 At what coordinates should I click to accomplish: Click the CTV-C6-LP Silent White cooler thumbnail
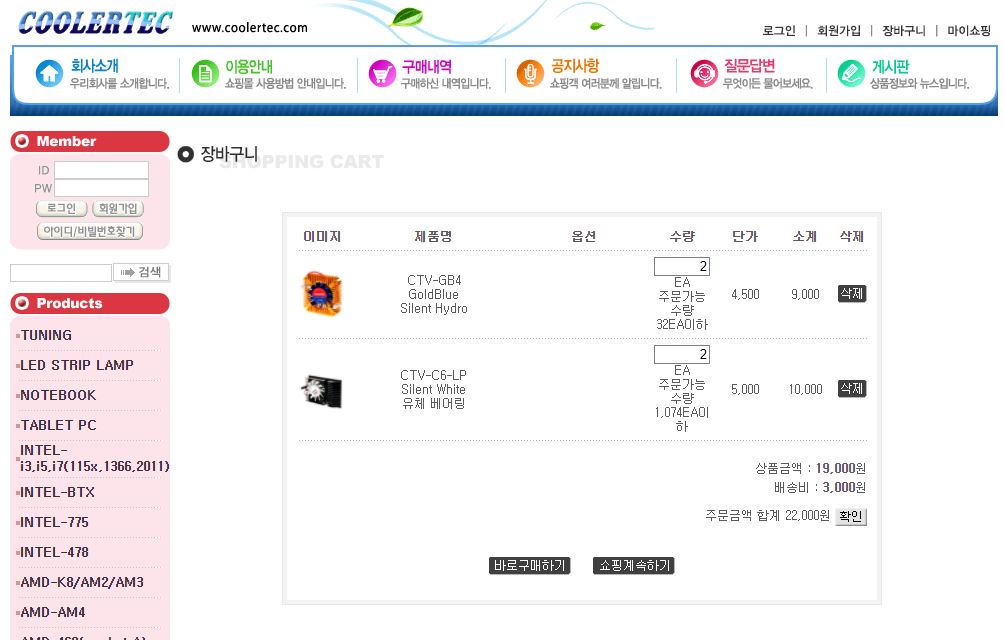click(322, 390)
